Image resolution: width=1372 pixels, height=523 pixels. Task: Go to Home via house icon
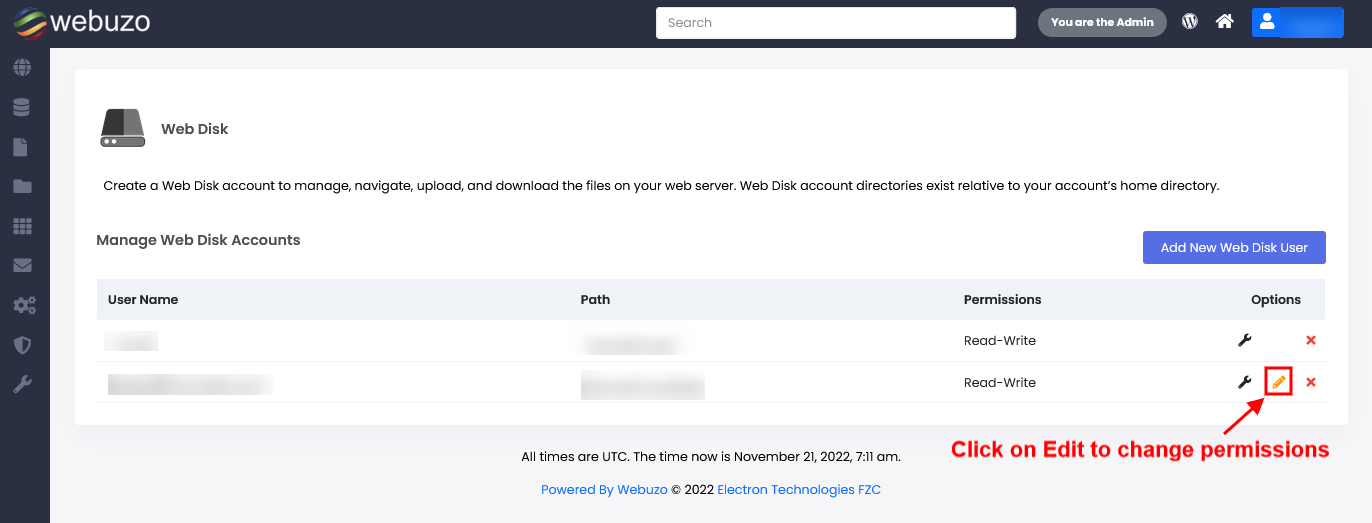(x=1225, y=21)
